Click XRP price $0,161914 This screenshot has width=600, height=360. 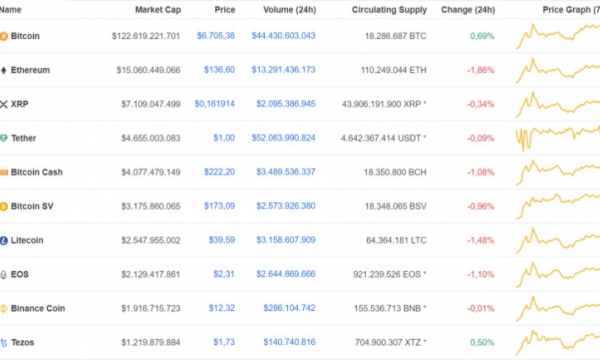click(x=215, y=104)
